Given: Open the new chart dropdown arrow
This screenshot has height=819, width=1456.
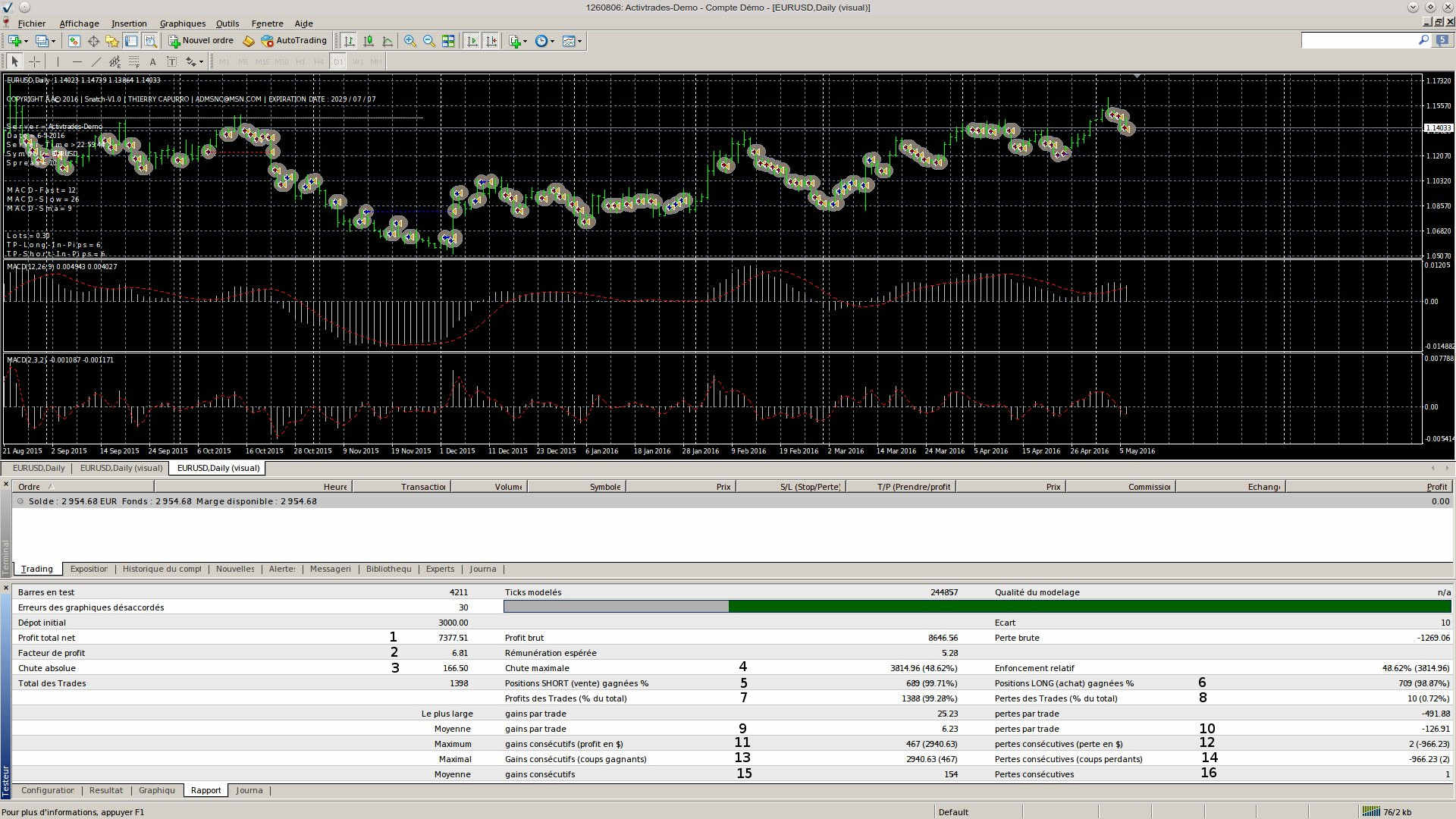Looking at the screenshot, I should (x=26, y=41).
